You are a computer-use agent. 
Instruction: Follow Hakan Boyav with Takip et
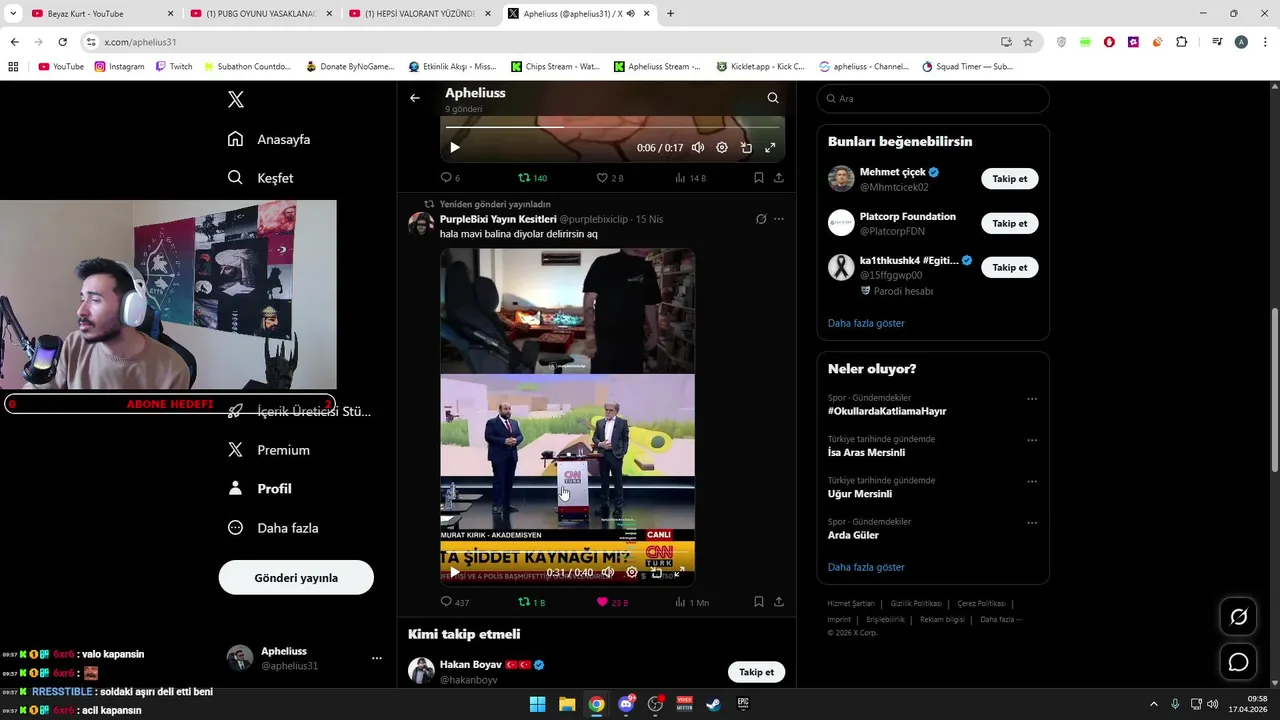(756, 672)
